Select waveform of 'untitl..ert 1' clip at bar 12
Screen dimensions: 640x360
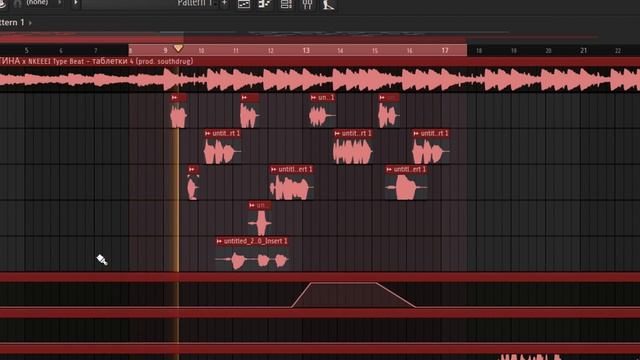(x=291, y=187)
